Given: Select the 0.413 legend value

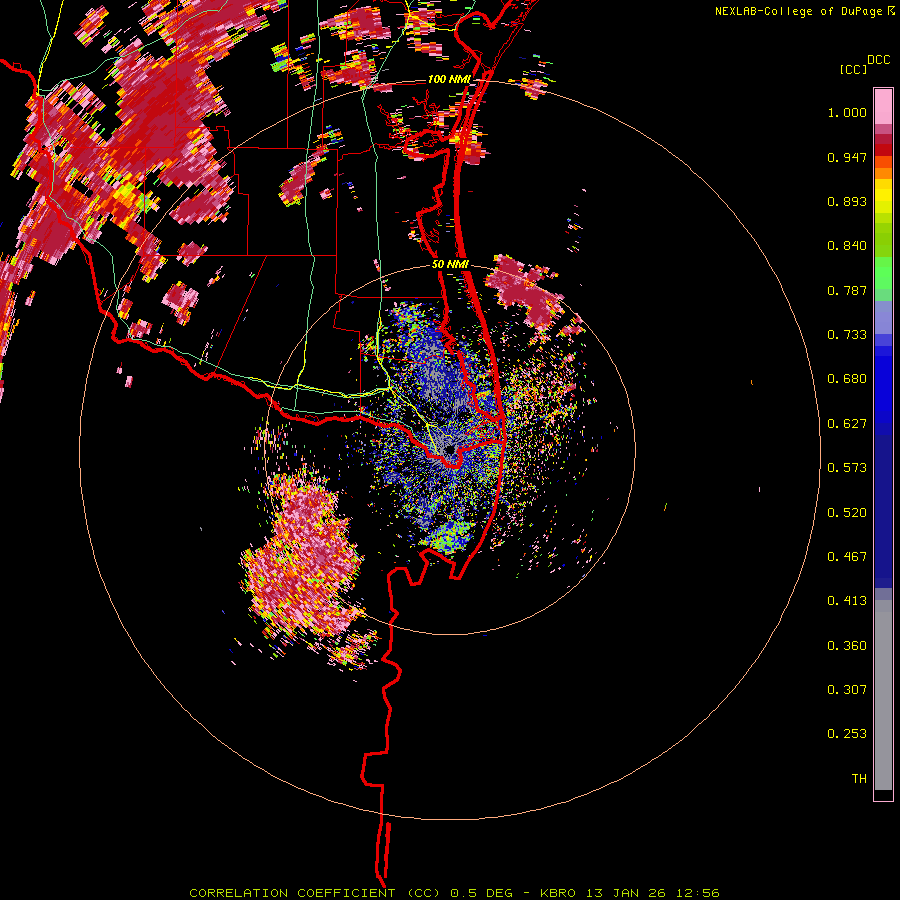Looking at the screenshot, I should [847, 601].
